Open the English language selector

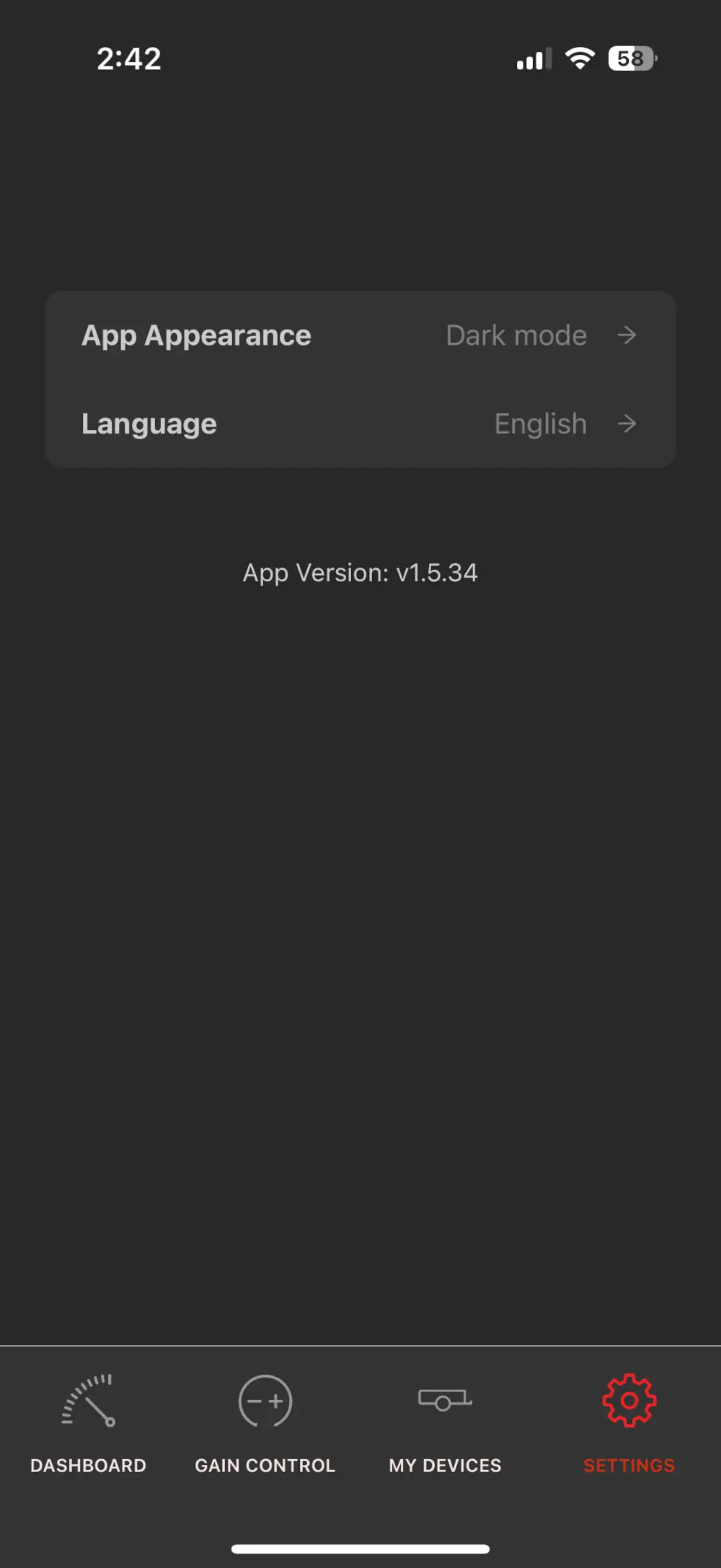point(541,424)
